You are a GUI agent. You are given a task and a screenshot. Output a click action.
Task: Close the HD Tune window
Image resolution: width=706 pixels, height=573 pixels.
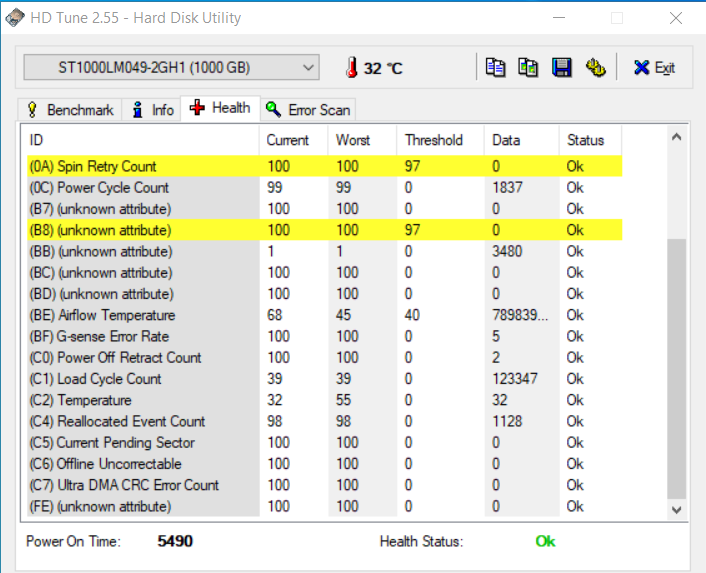676,18
